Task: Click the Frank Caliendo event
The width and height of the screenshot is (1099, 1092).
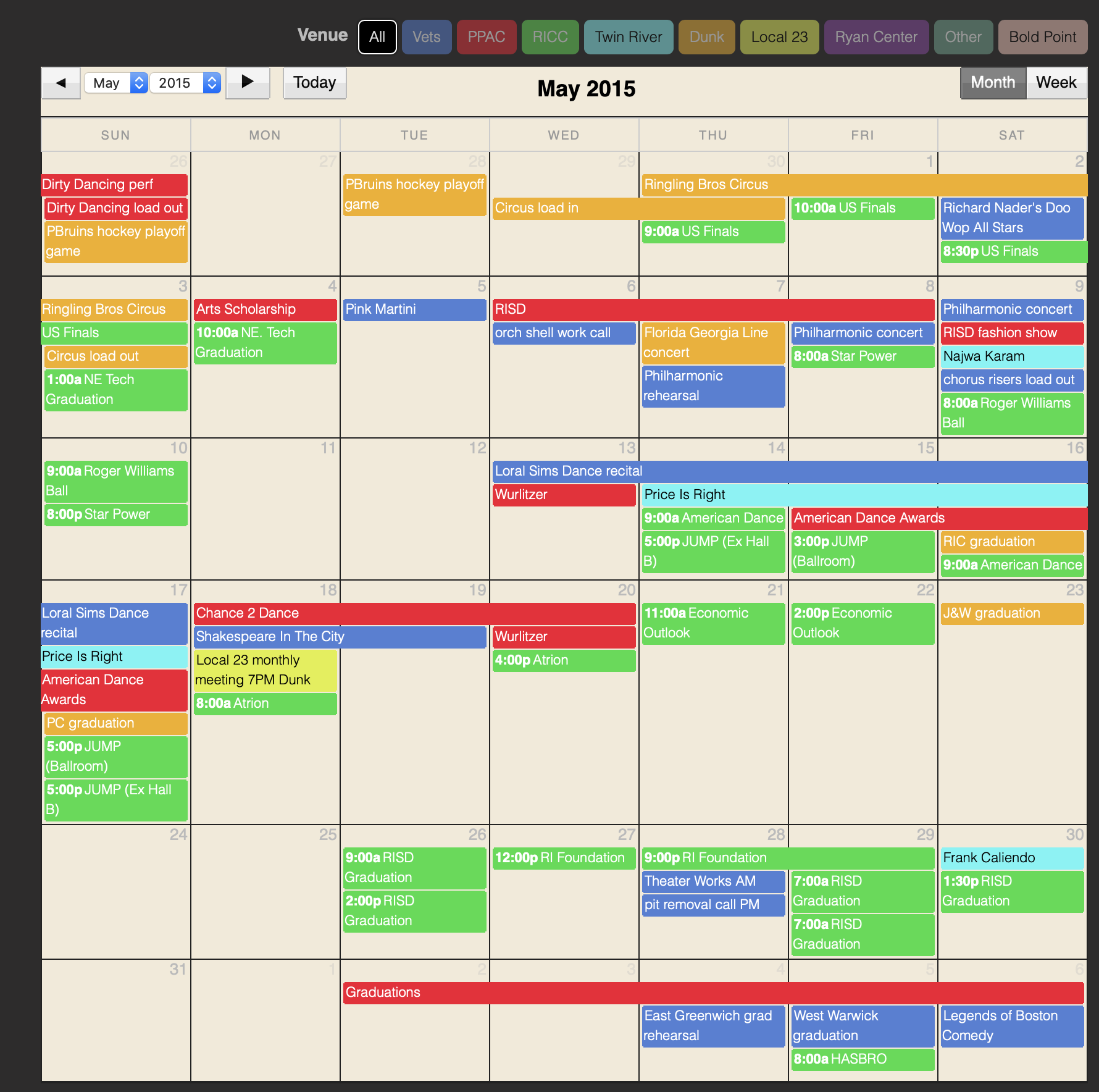Action: pyautogui.click(x=1011, y=858)
